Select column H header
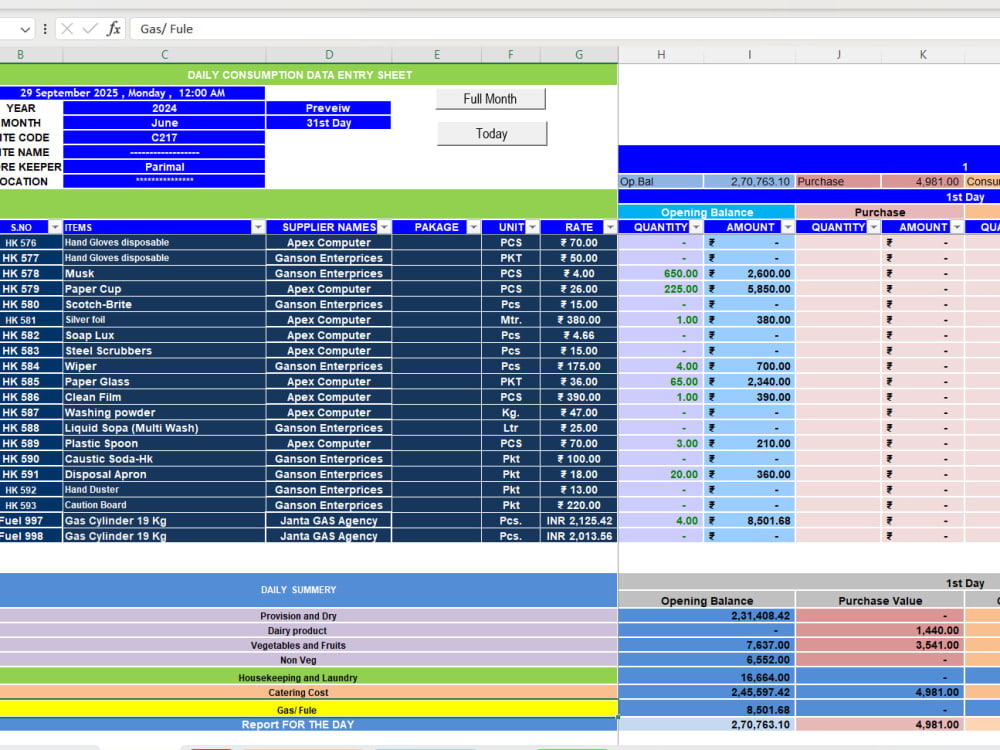Image resolution: width=1000 pixels, height=750 pixels. click(x=661, y=55)
